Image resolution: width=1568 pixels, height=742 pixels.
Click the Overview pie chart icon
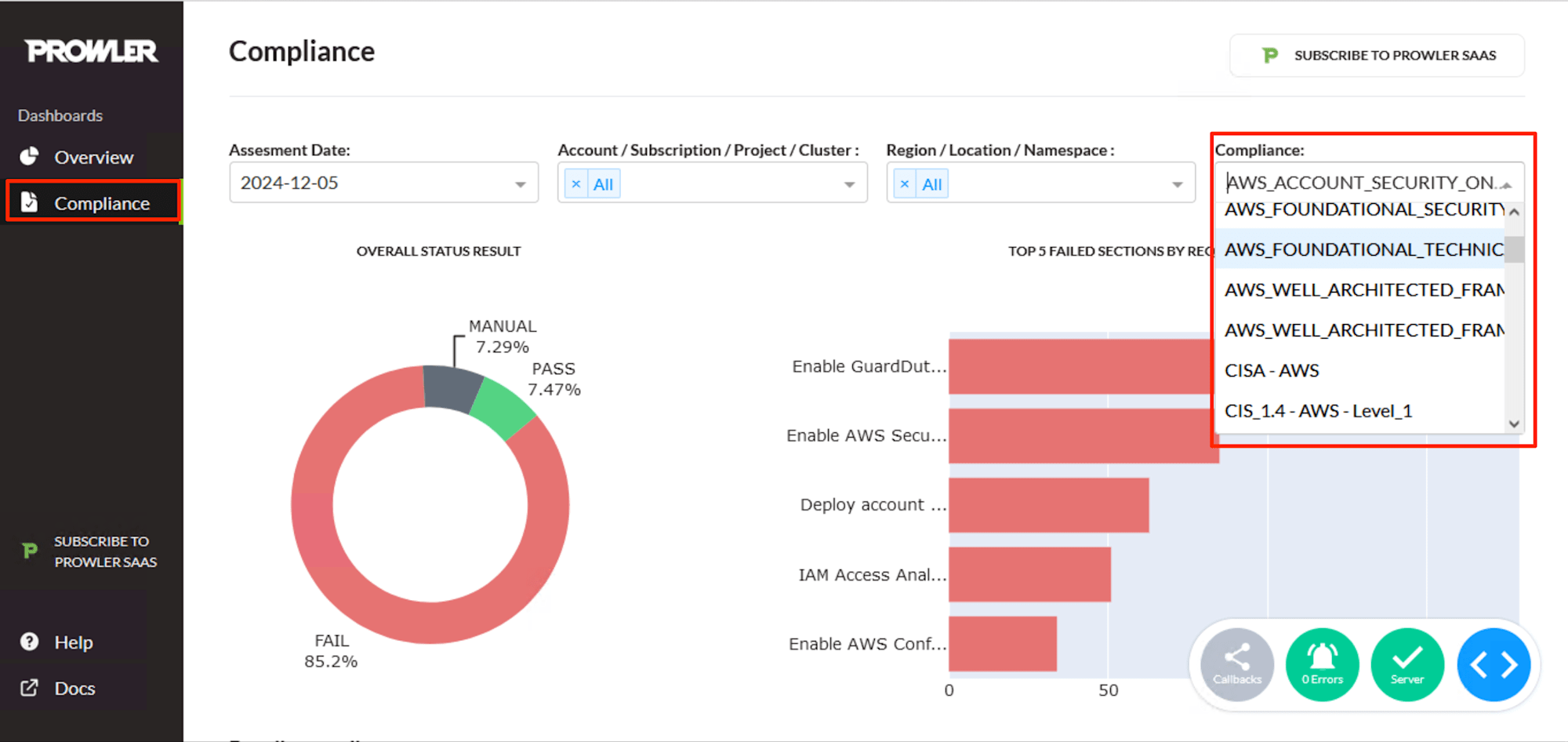pos(29,157)
